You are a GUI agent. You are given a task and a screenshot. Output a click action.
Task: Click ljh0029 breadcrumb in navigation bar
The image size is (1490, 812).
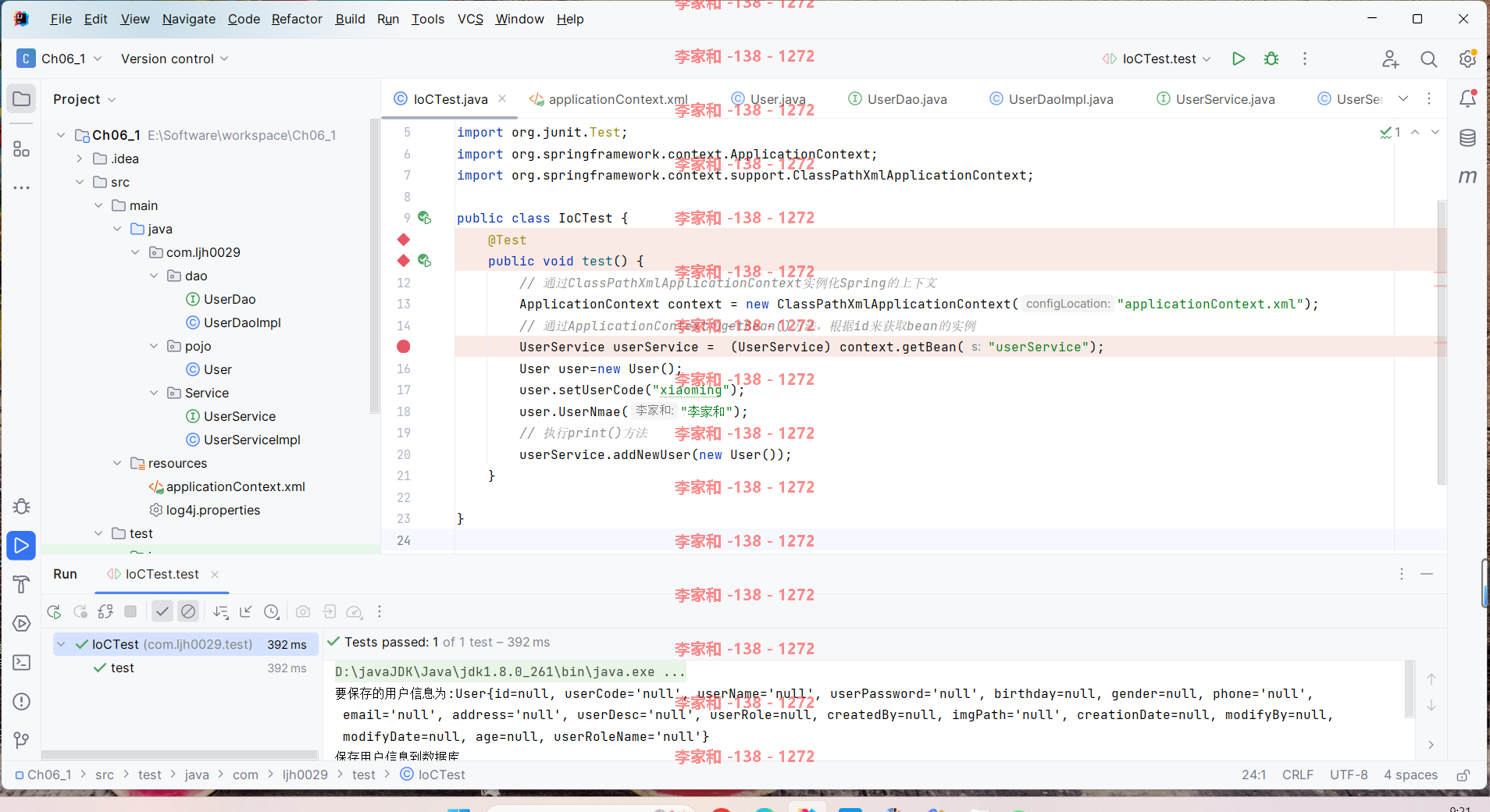point(305,775)
